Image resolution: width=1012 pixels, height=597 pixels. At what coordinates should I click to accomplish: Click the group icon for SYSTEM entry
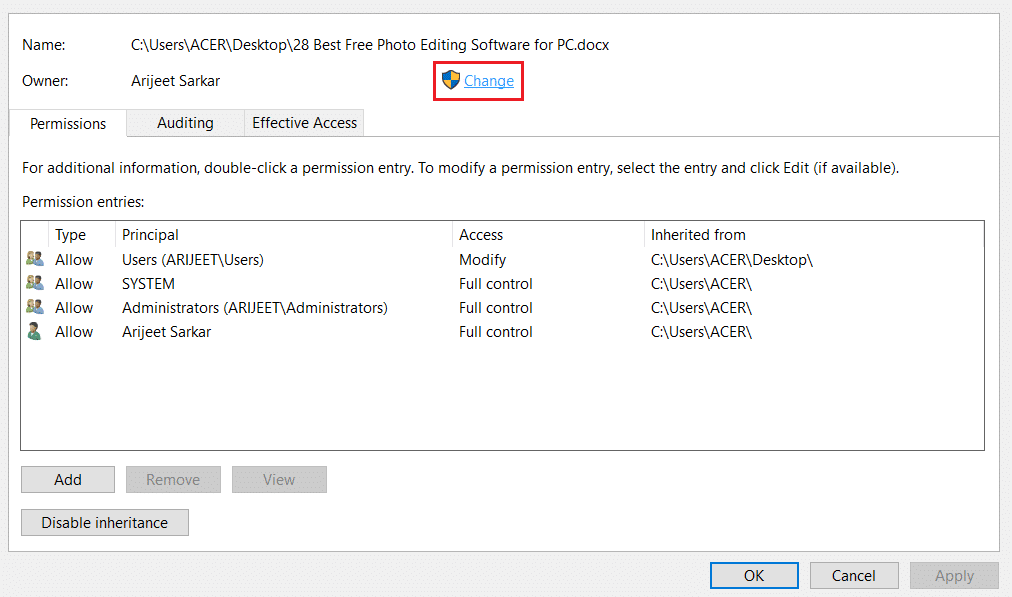(x=35, y=283)
